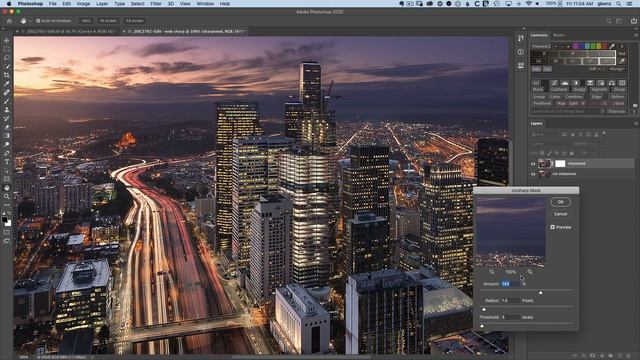Select the Crop tool
Screen dimensions: 640x360
[7, 75]
